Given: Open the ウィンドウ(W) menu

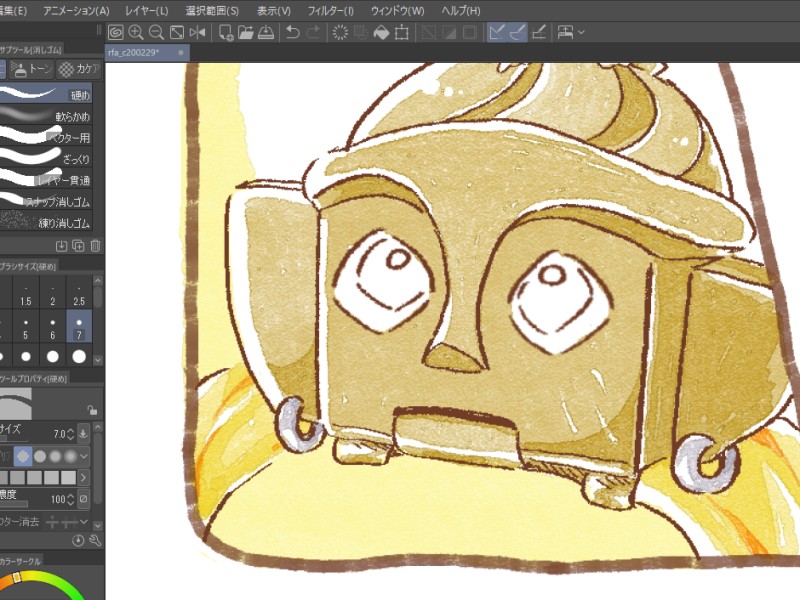Looking at the screenshot, I should [x=397, y=10].
